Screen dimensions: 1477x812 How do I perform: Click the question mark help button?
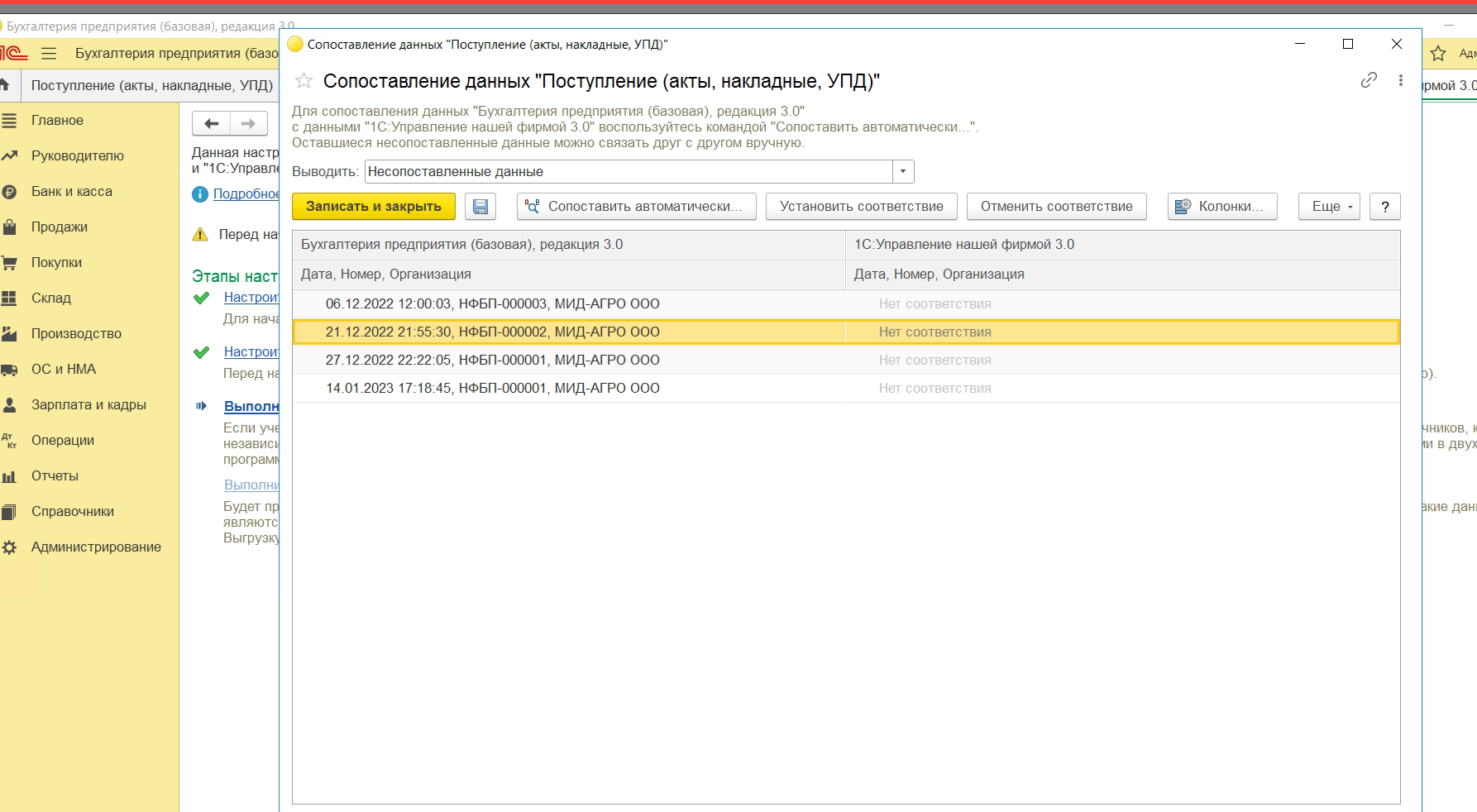(1384, 207)
